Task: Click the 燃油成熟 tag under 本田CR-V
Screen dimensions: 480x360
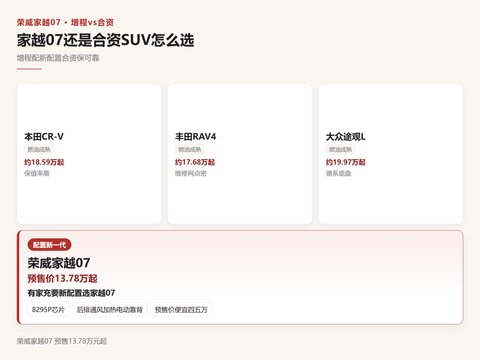Action: [39, 149]
